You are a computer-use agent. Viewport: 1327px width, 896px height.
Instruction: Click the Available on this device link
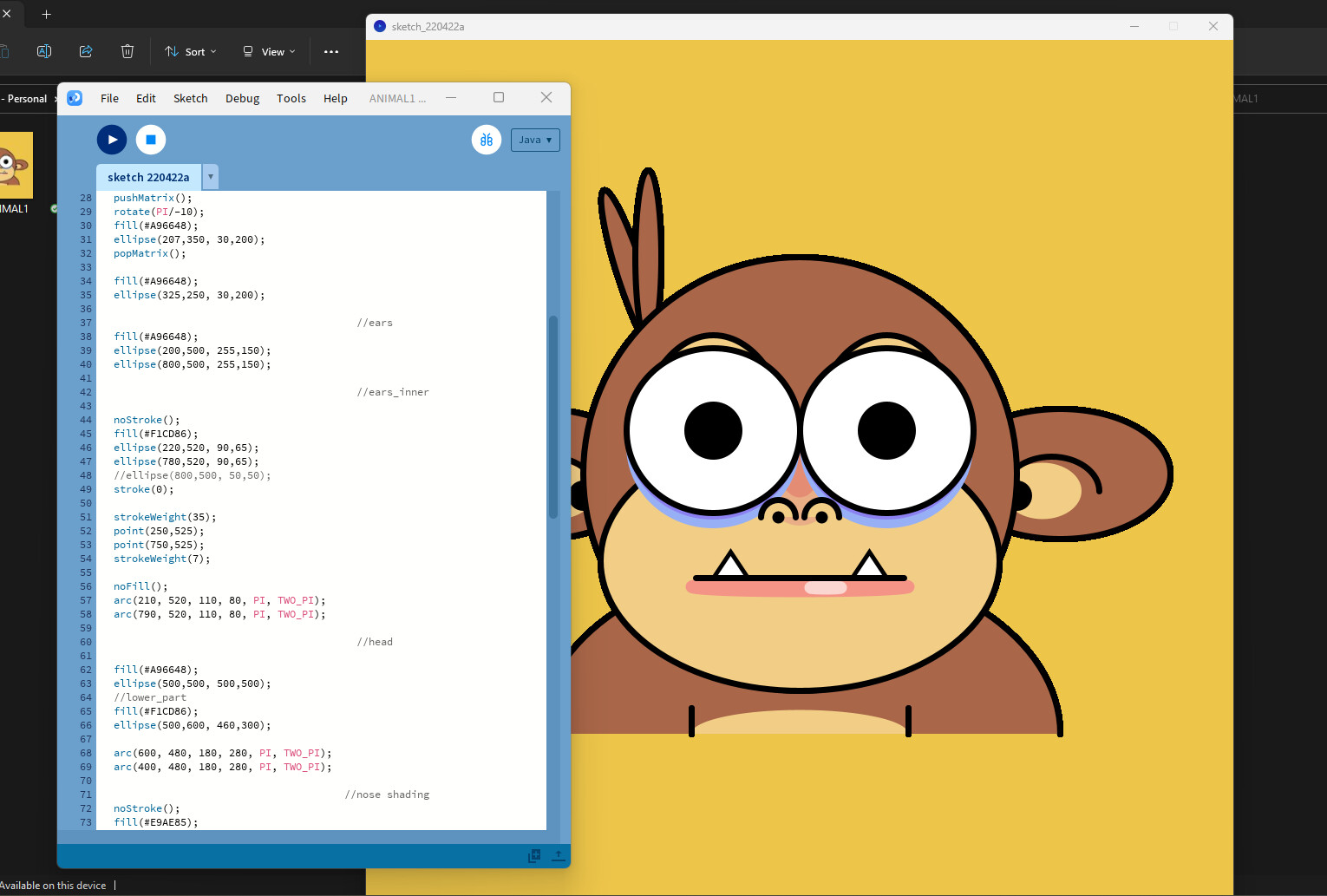point(52,885)
